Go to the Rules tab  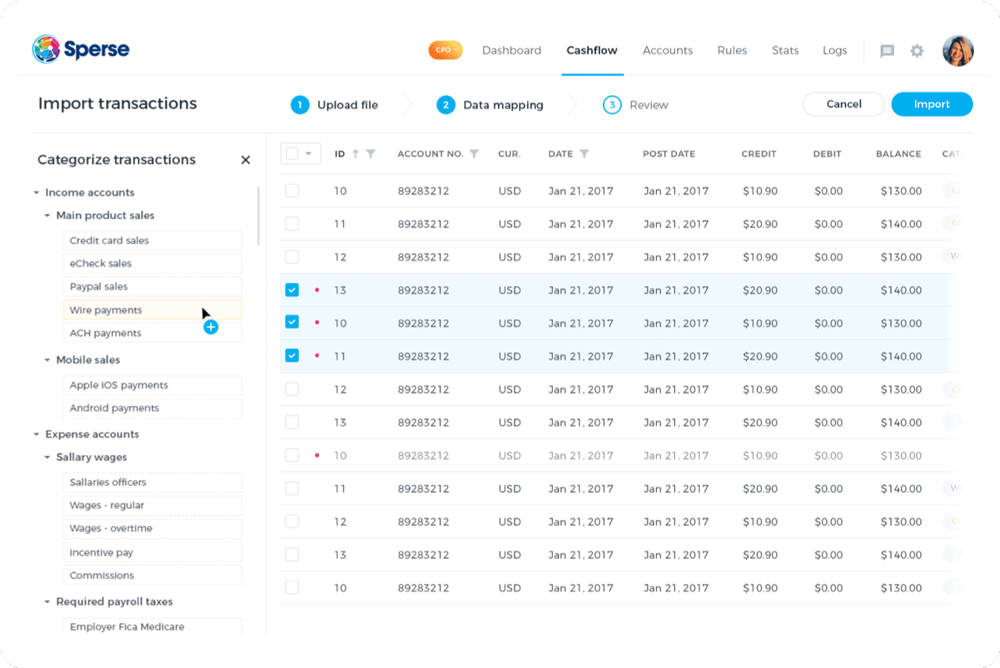pos(732,51)
